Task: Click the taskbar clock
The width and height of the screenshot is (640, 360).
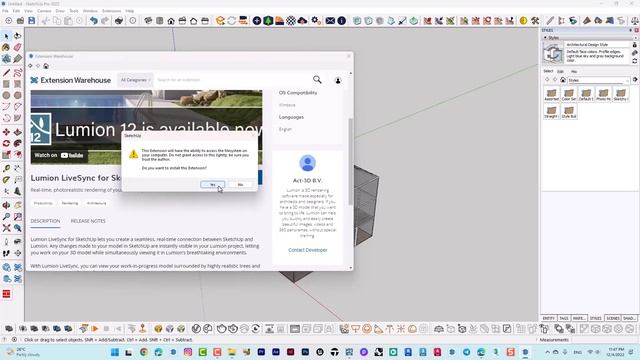Action: [x=615, y=352]
